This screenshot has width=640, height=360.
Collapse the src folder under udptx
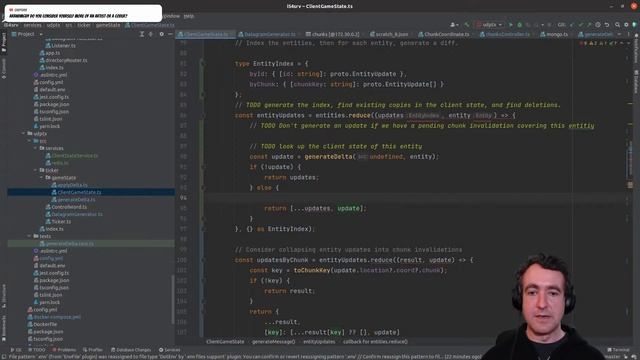coord(29,141)
